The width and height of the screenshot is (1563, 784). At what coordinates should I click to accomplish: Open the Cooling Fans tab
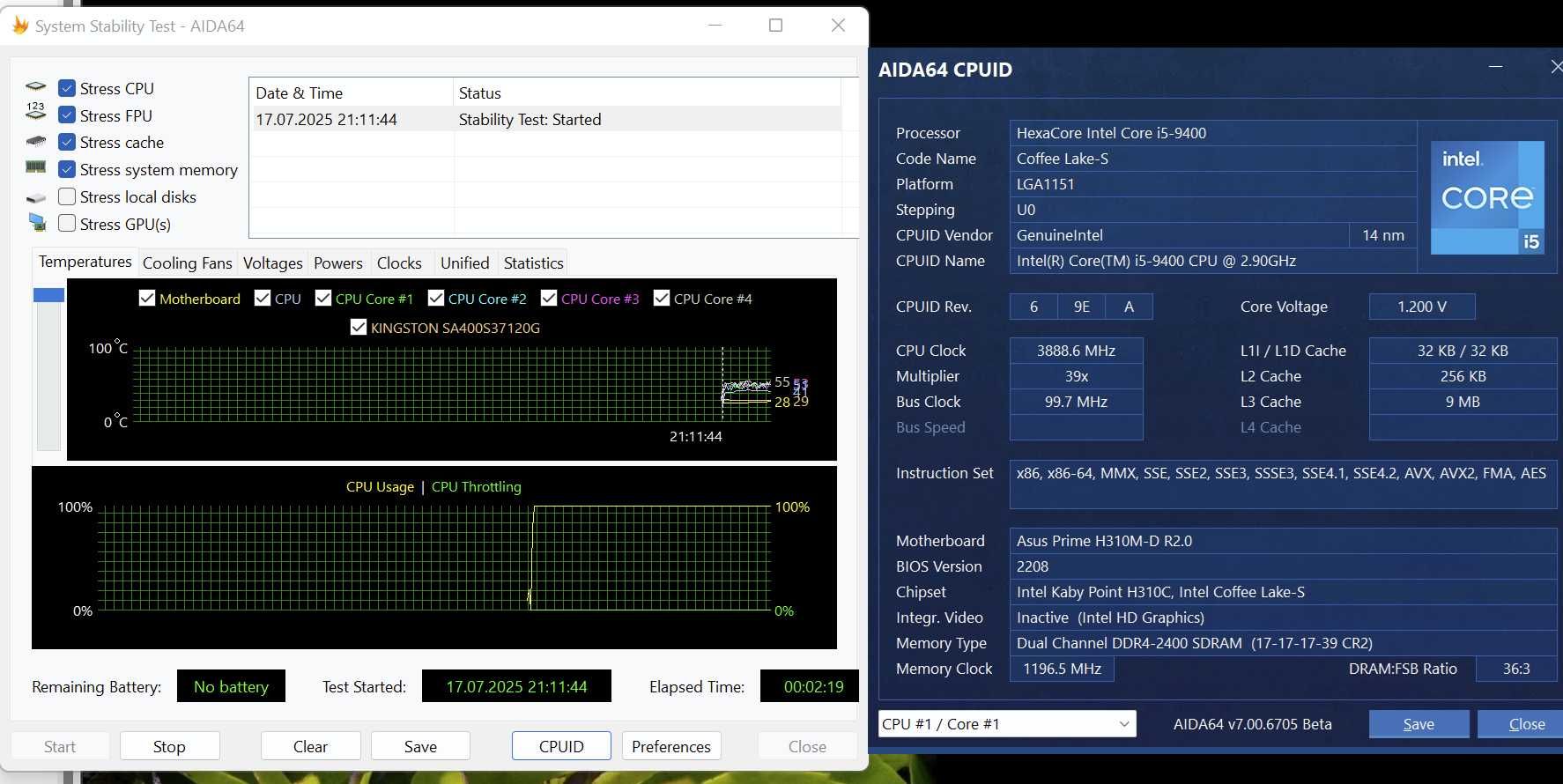[x=187, y=263]
